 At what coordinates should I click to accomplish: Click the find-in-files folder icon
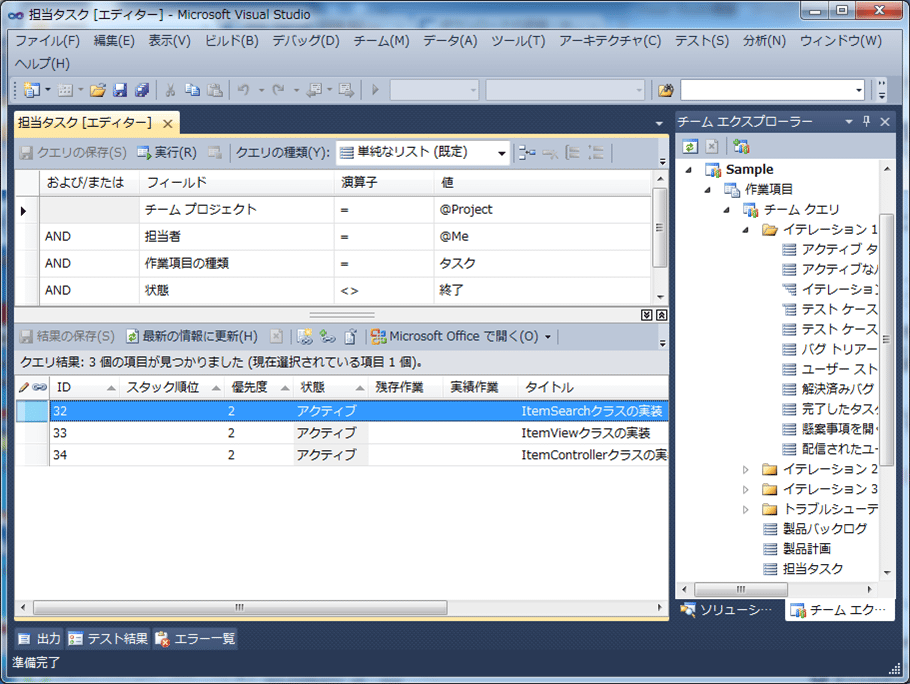point(666,90)
